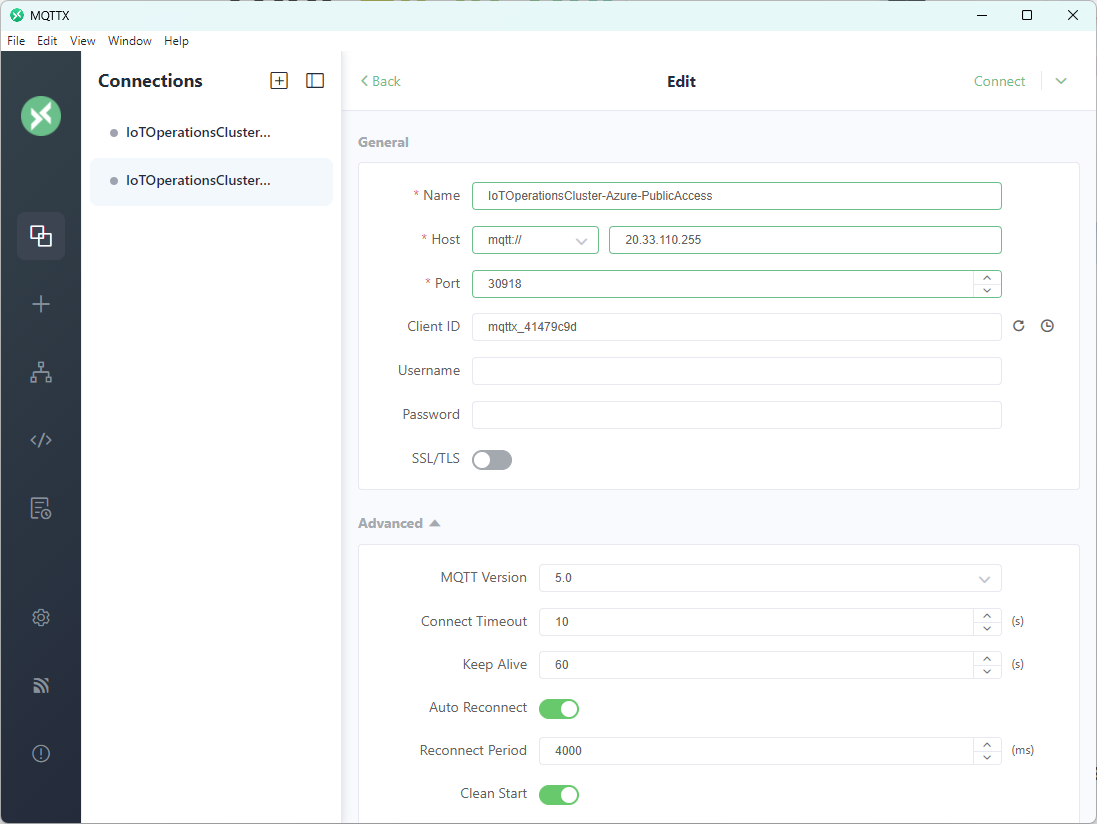Disable the Auto Reconnect switch
Viewport: 1097px width, 824px height.
tap(559, 709)
